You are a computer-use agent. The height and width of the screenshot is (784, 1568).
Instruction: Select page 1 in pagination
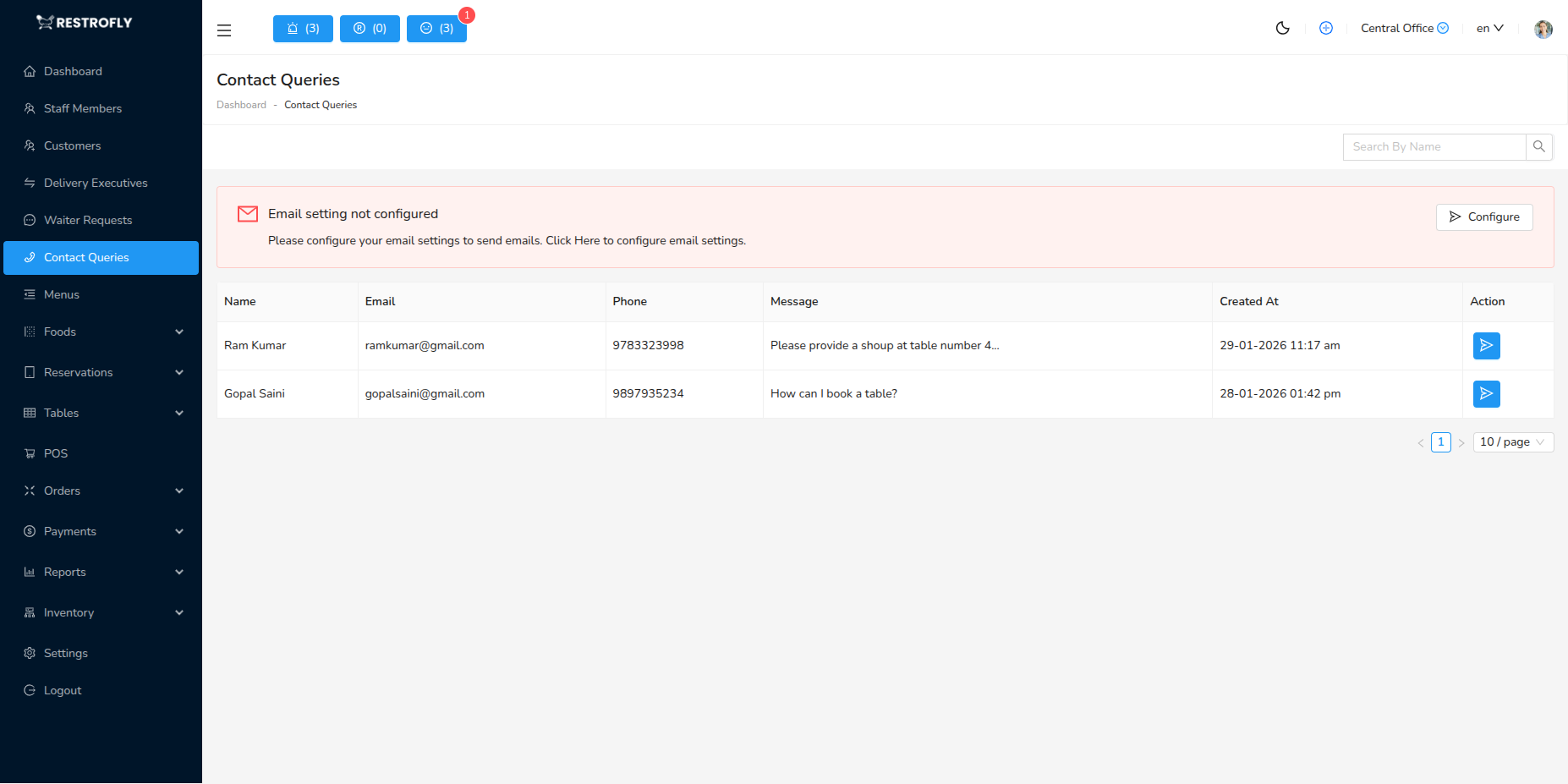1441,441
